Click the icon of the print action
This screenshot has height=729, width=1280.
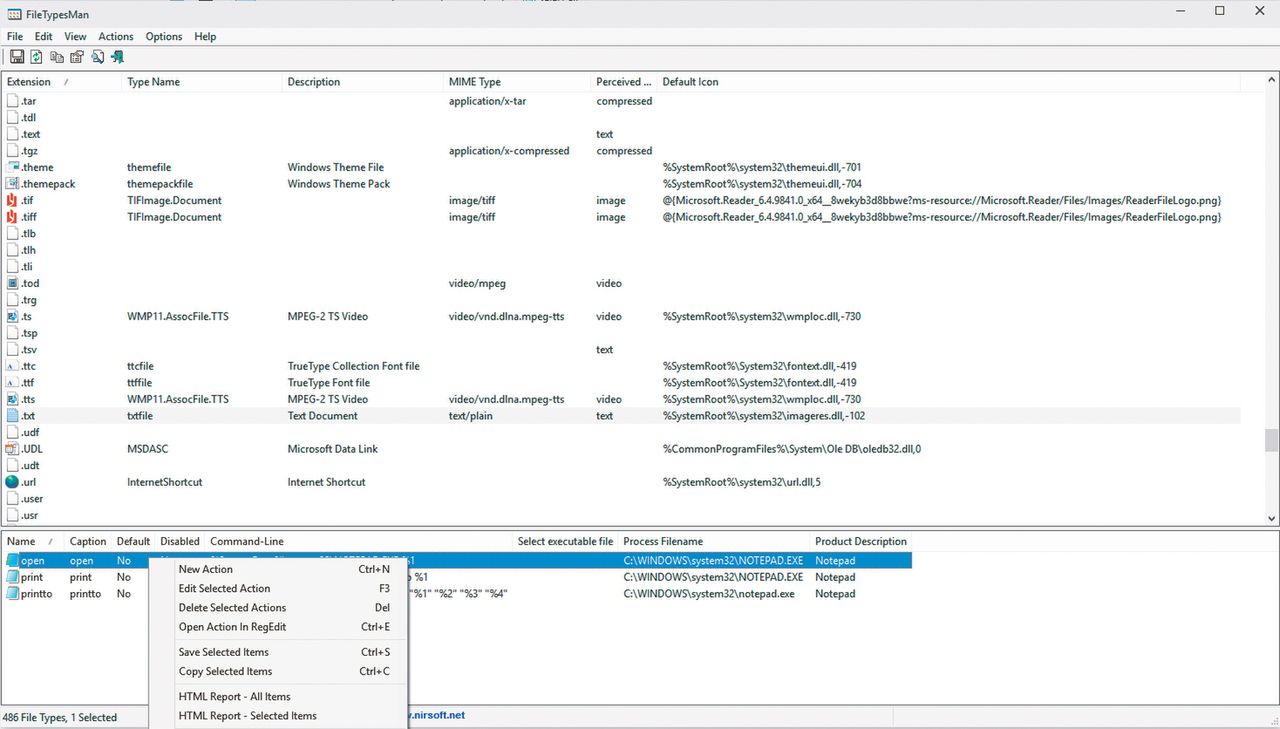click(13, 577)
